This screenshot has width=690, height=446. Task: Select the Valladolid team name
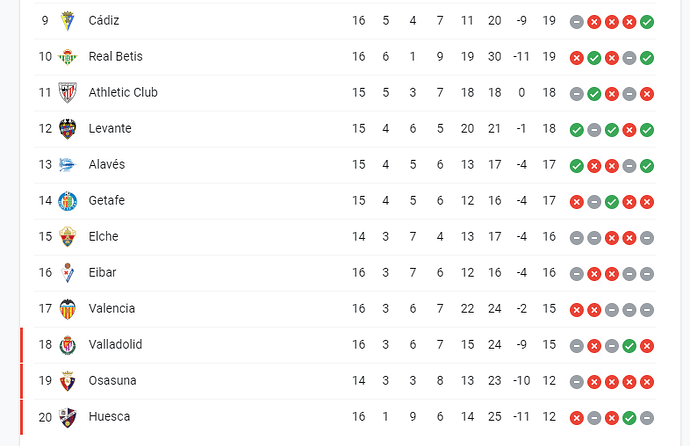click(115, 345)
